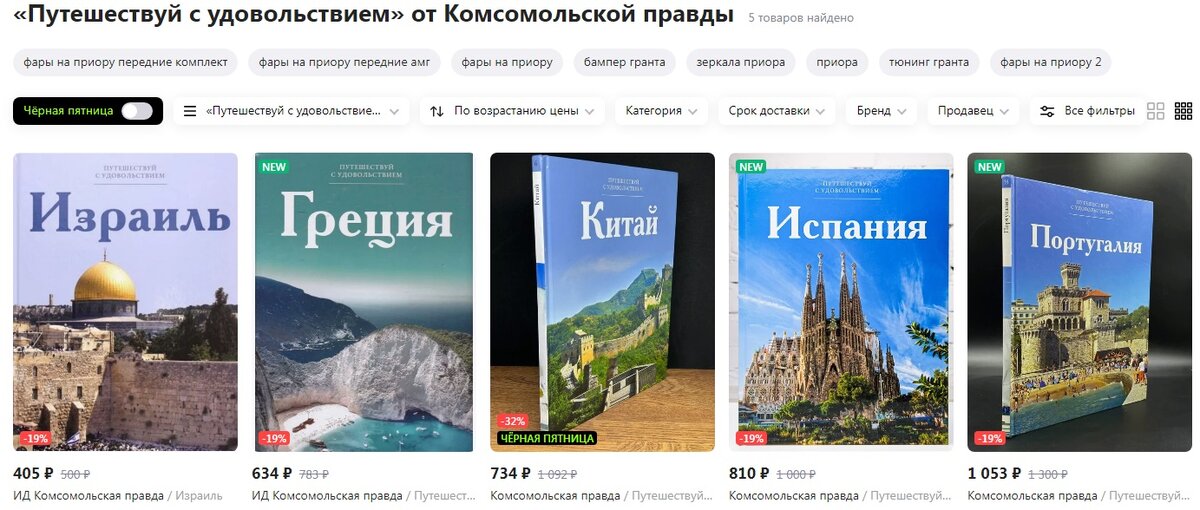Select the фары на приору 2 tag
The height and width of the screenshot is (510, 1200).
point(1050,62)
